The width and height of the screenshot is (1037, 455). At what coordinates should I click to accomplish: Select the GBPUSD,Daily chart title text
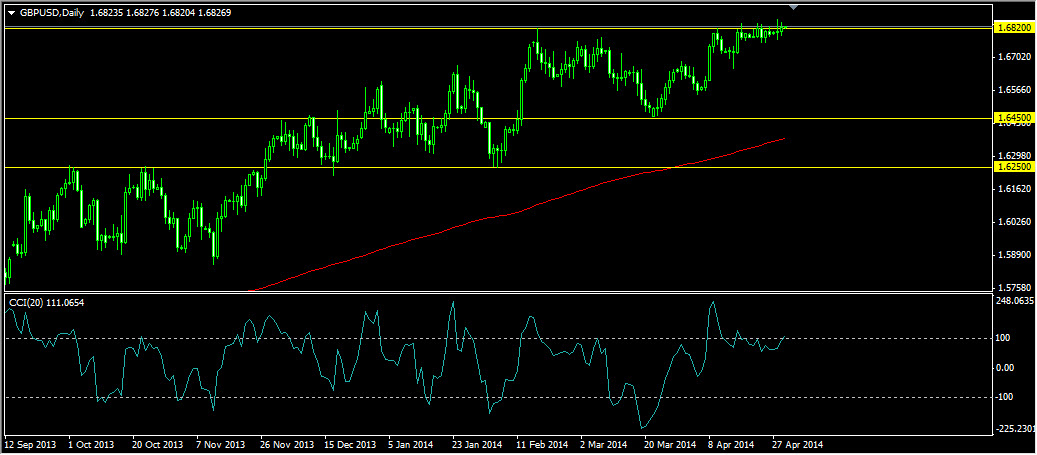[x=48, y=12]
